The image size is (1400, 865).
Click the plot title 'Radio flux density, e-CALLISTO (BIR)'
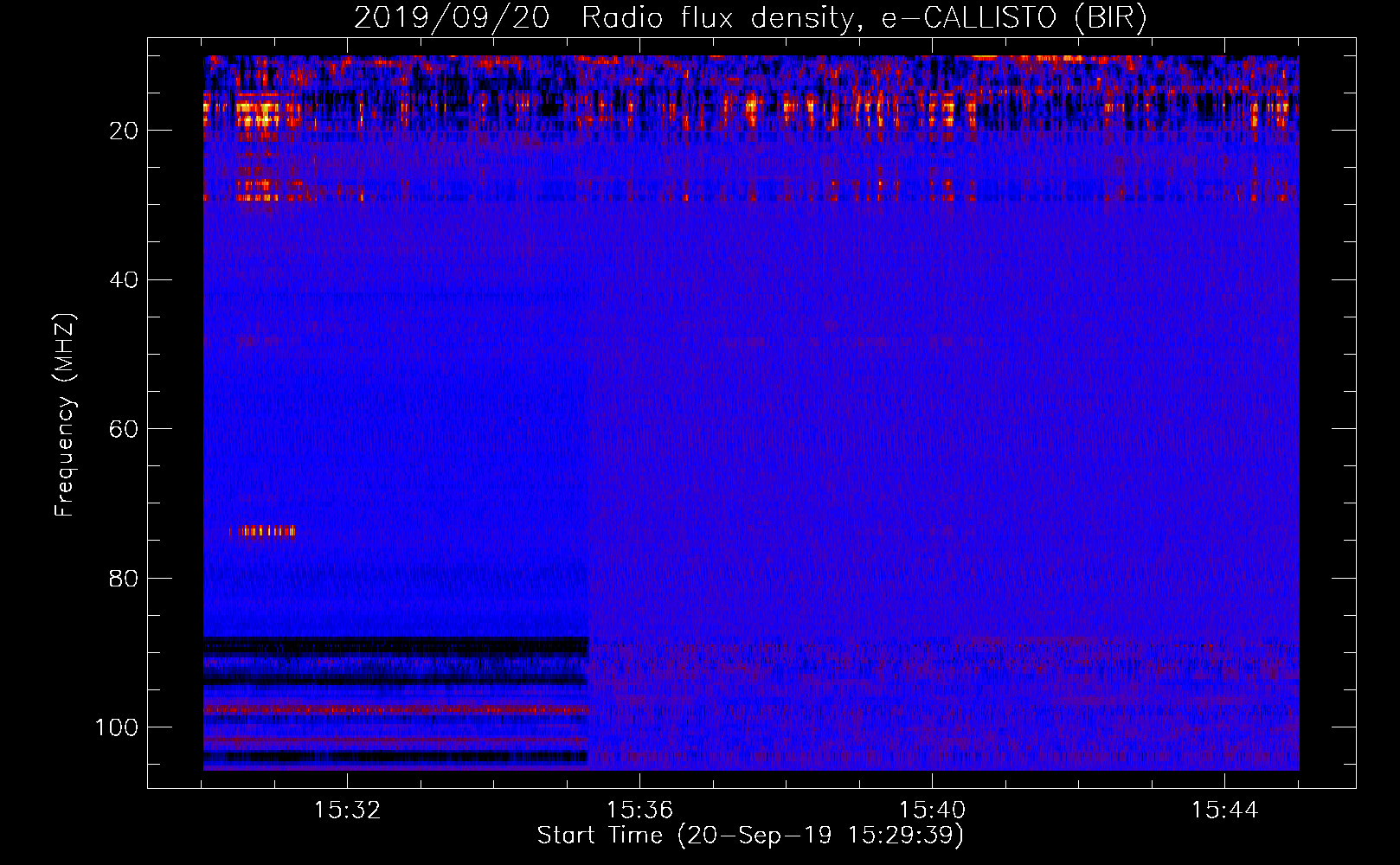pos(864,17)
